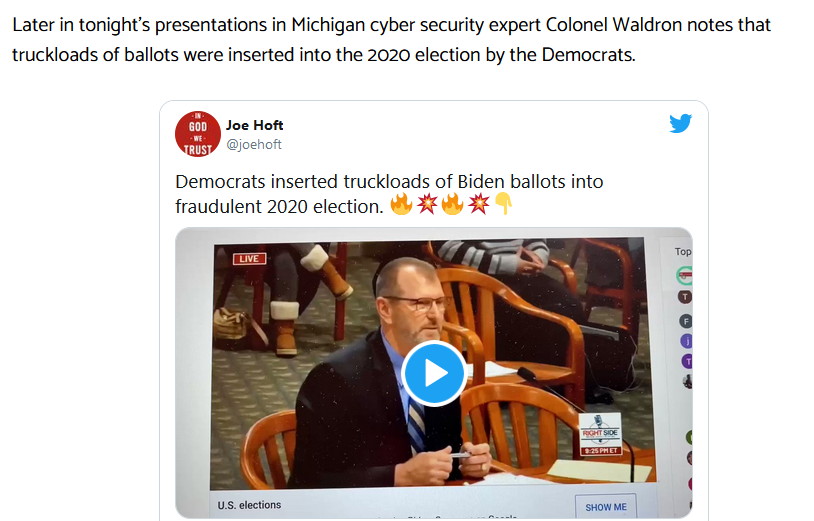Viewport: 814px width, 521px height.
Task: Open the Joe Hoft display name link
Action: pyautogui.click(x=254, y=125)
